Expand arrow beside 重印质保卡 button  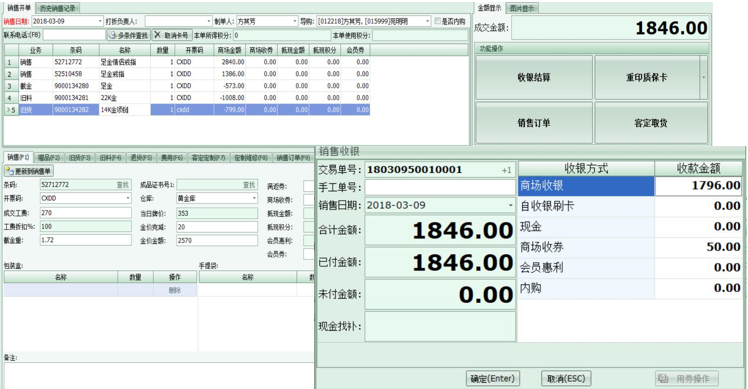[x=704, y=77]
